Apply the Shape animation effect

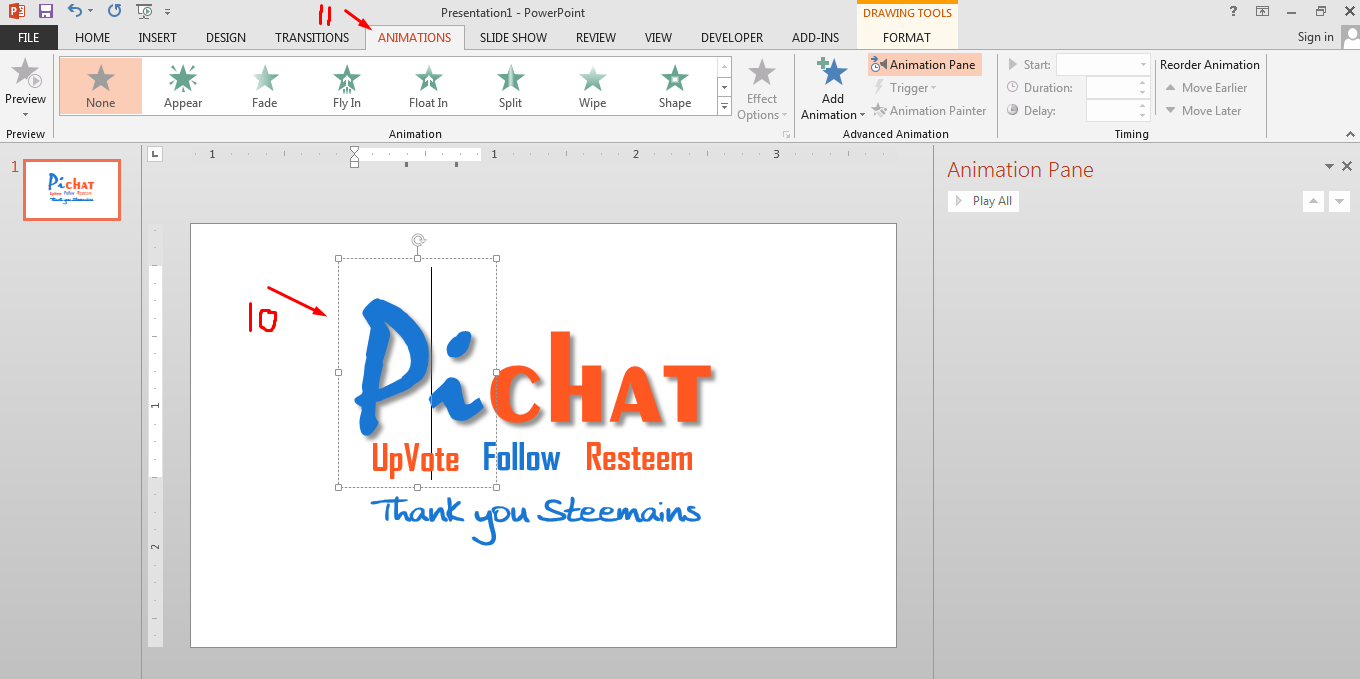click(x=675, y=85)
